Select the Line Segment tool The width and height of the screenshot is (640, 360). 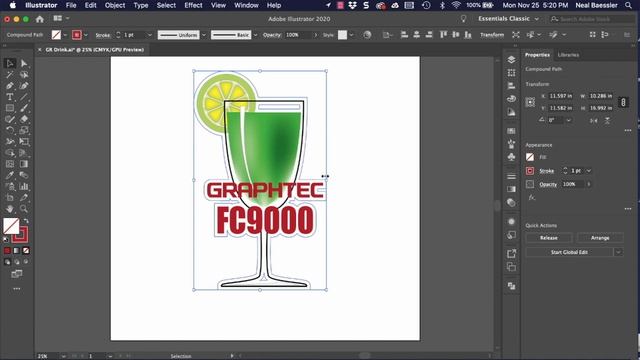point(24,97)
